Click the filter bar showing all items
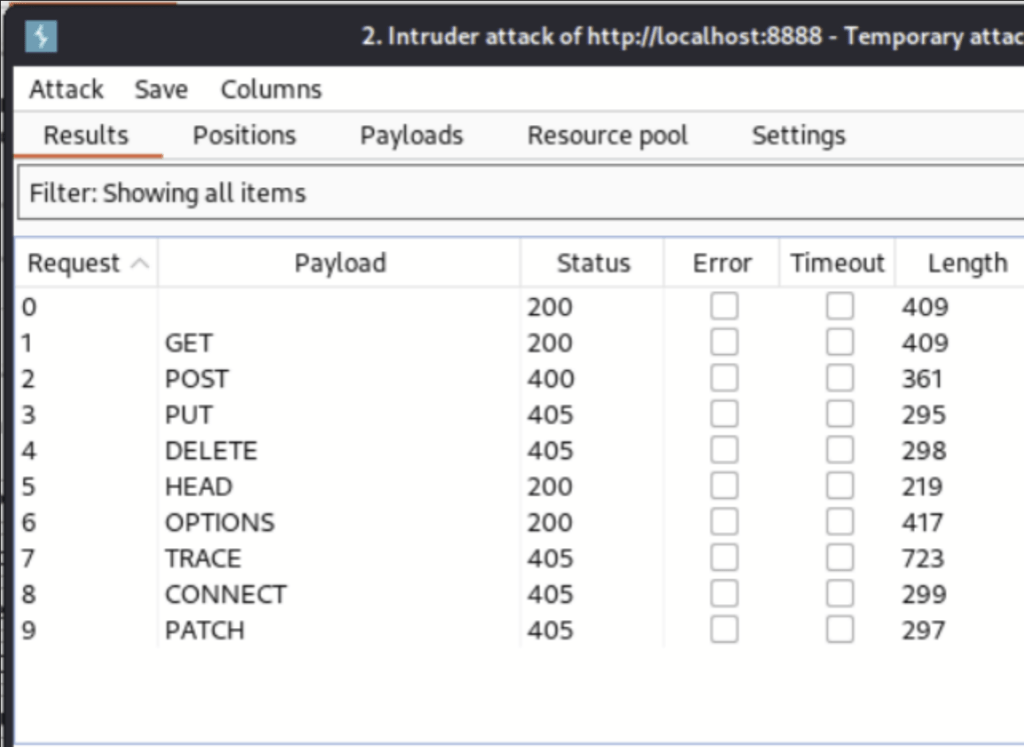The image size is (1024, 747). tap(520, 193)
